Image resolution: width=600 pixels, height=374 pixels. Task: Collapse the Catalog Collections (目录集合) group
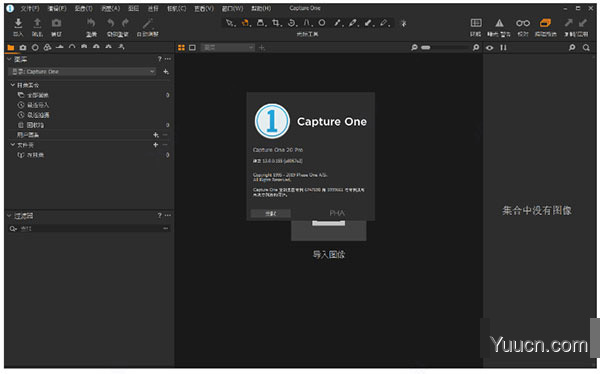pyautogui.click(x=13, y=85)
